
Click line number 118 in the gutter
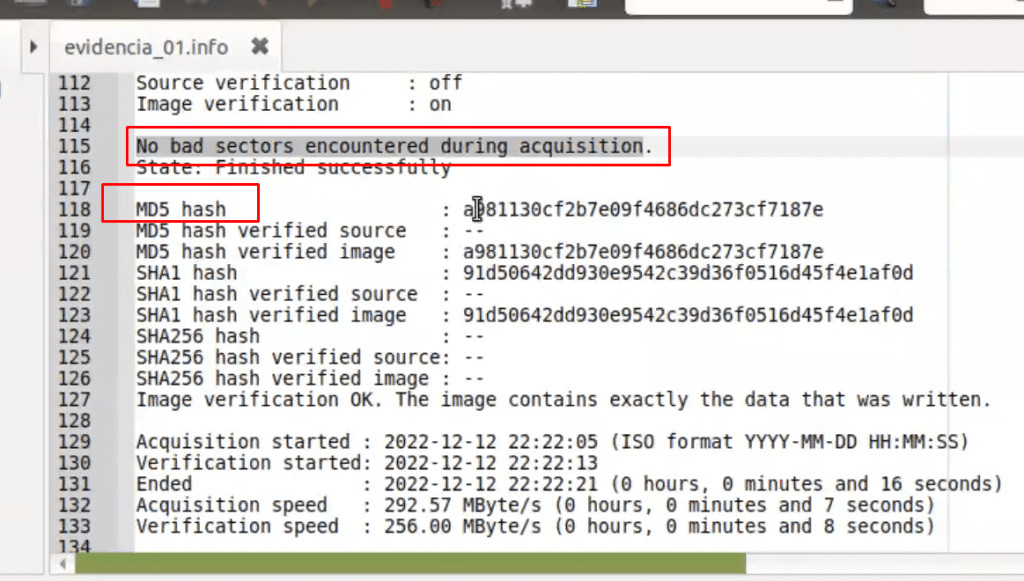tap(74, 210)
